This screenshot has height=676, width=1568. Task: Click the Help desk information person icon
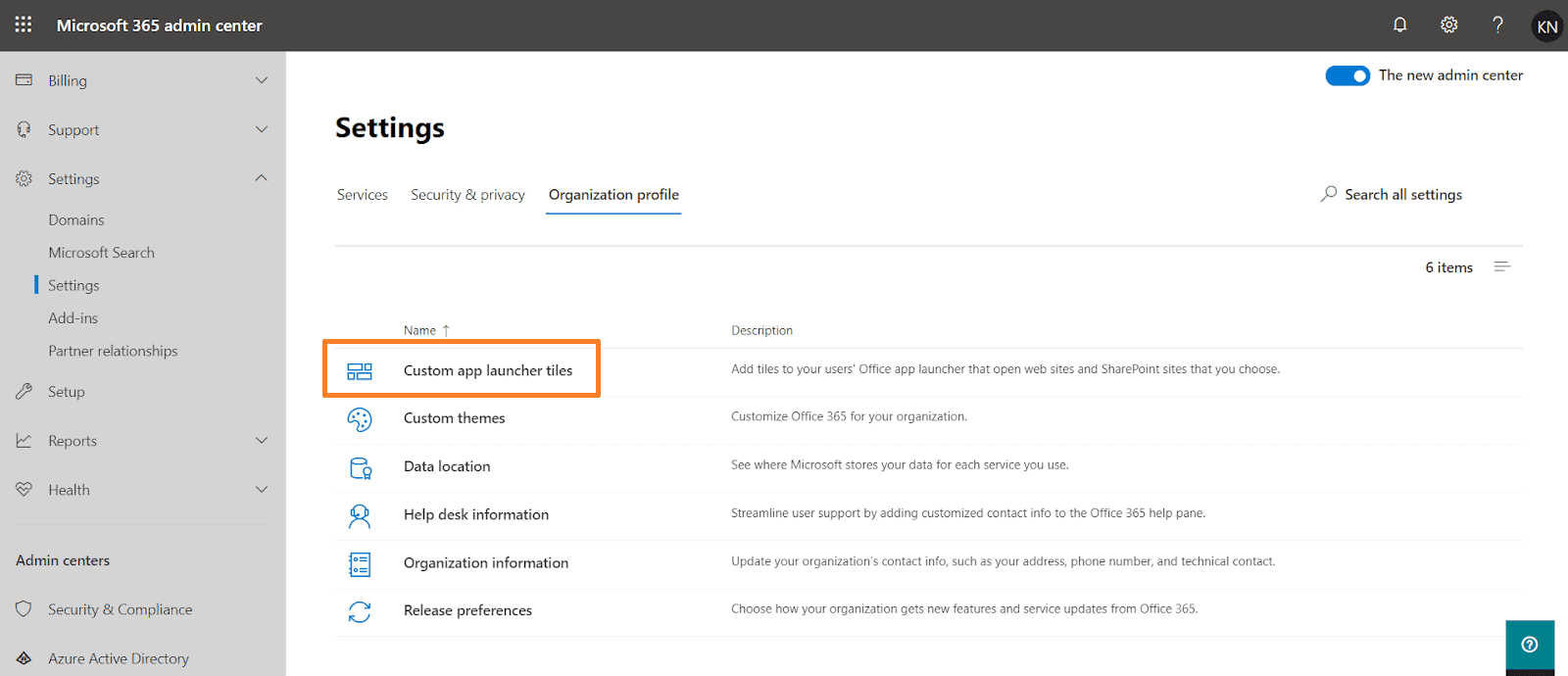[360, 515]
